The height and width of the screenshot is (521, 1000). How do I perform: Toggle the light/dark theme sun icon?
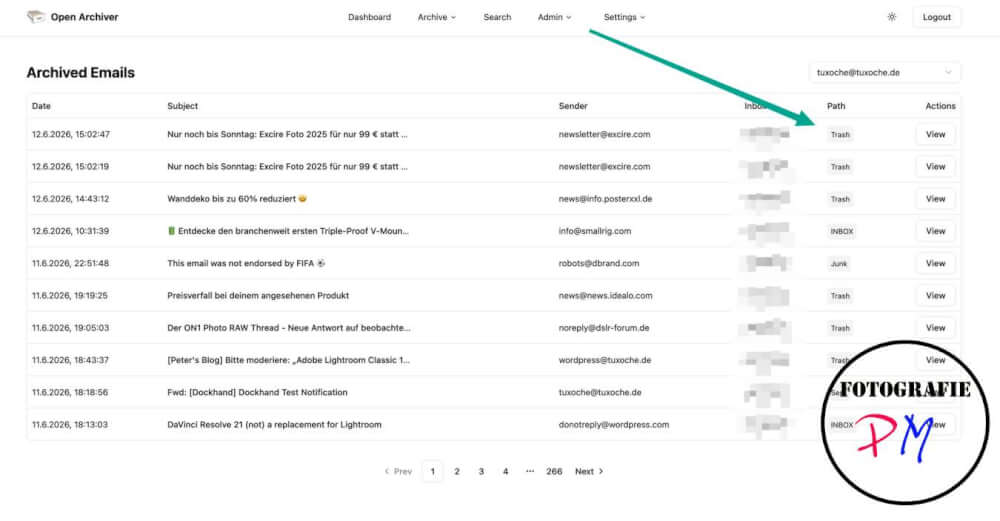click(892, 17)
